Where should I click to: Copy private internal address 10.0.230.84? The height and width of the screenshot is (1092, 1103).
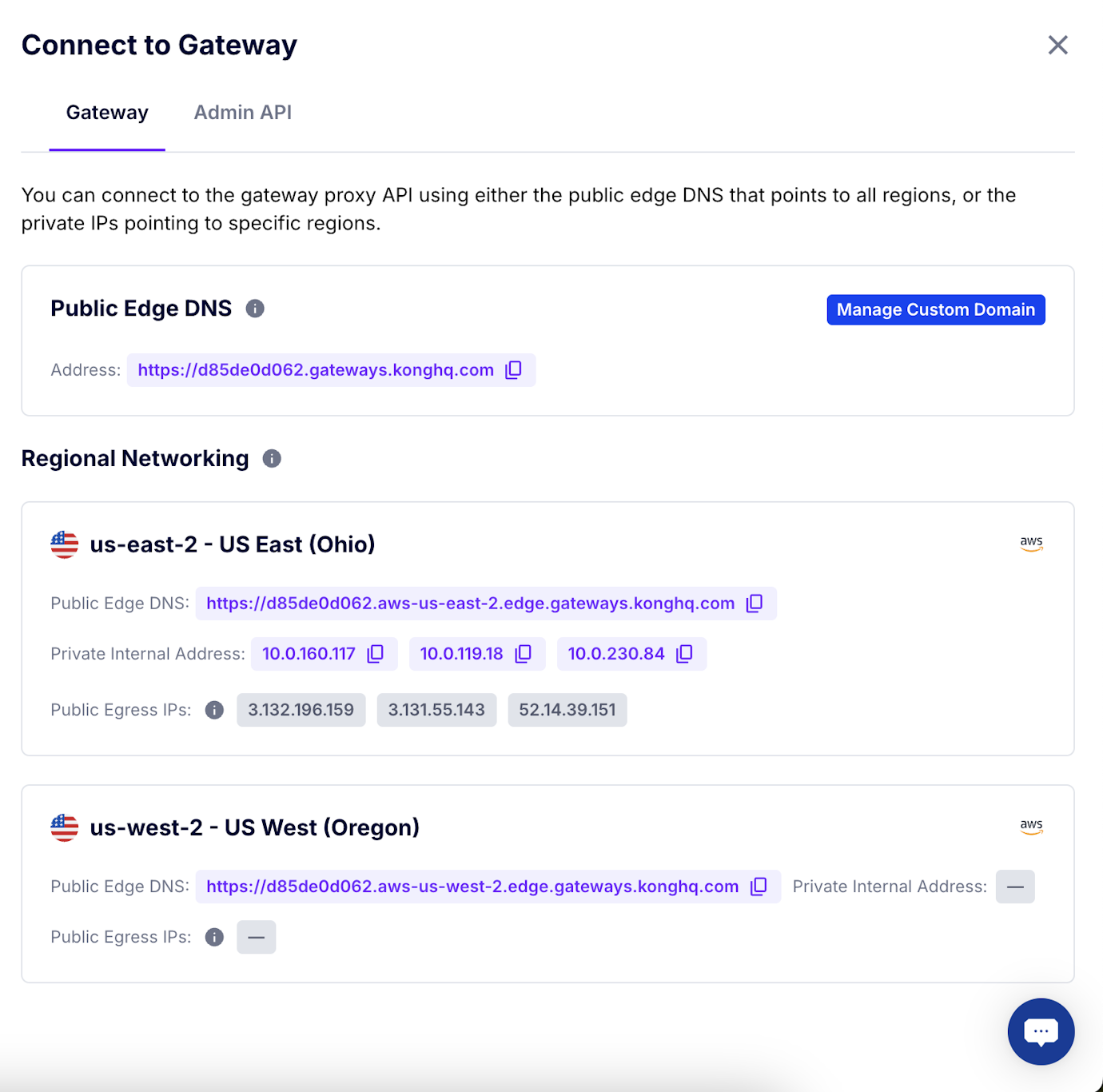click(x=684, y=653)
